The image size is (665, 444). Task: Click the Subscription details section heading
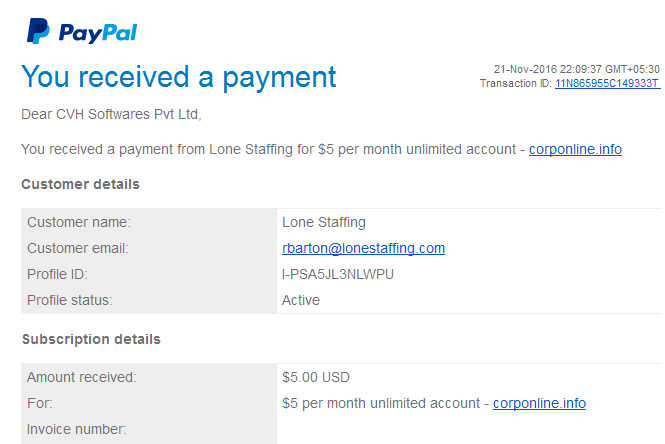91,339
